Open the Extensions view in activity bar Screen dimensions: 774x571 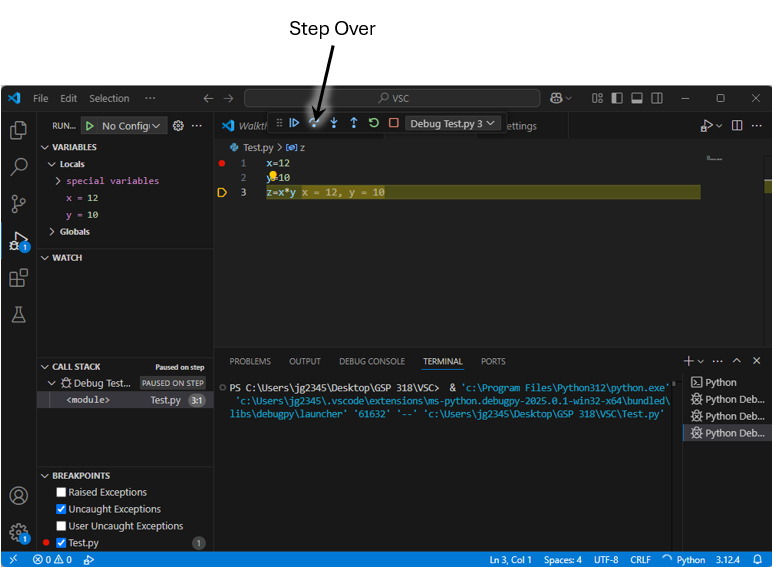[18, 278]
